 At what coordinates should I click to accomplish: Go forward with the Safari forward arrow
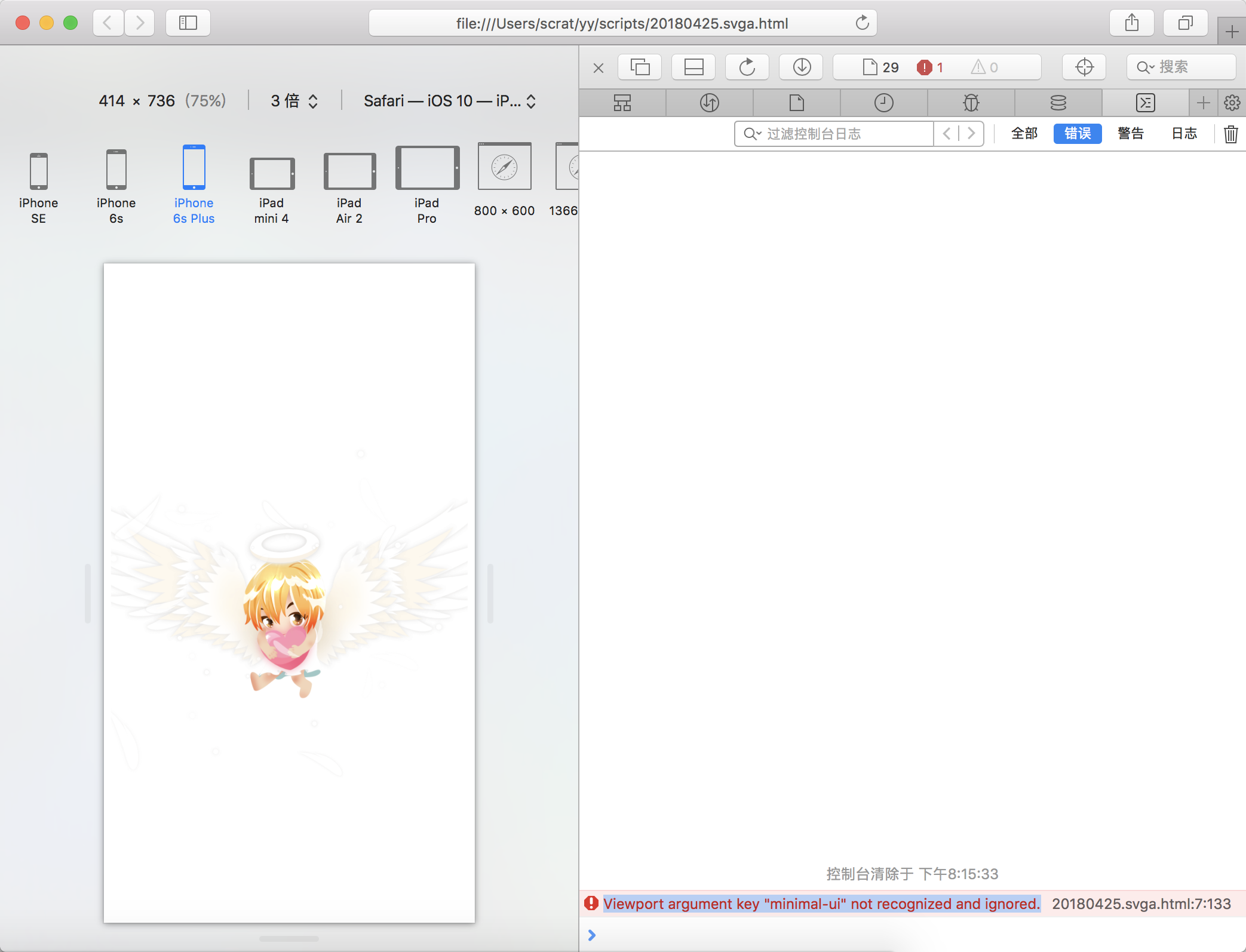tap(140, 23)
